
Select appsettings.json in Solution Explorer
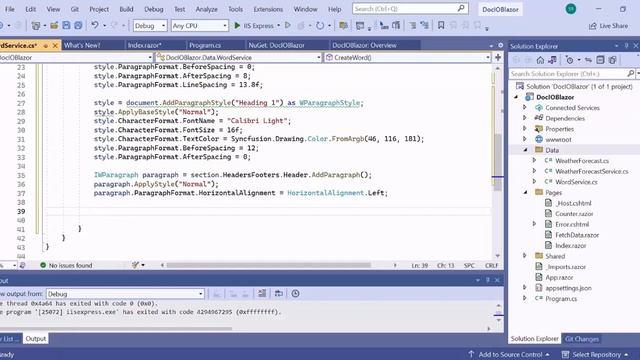[x=568, y=288]
